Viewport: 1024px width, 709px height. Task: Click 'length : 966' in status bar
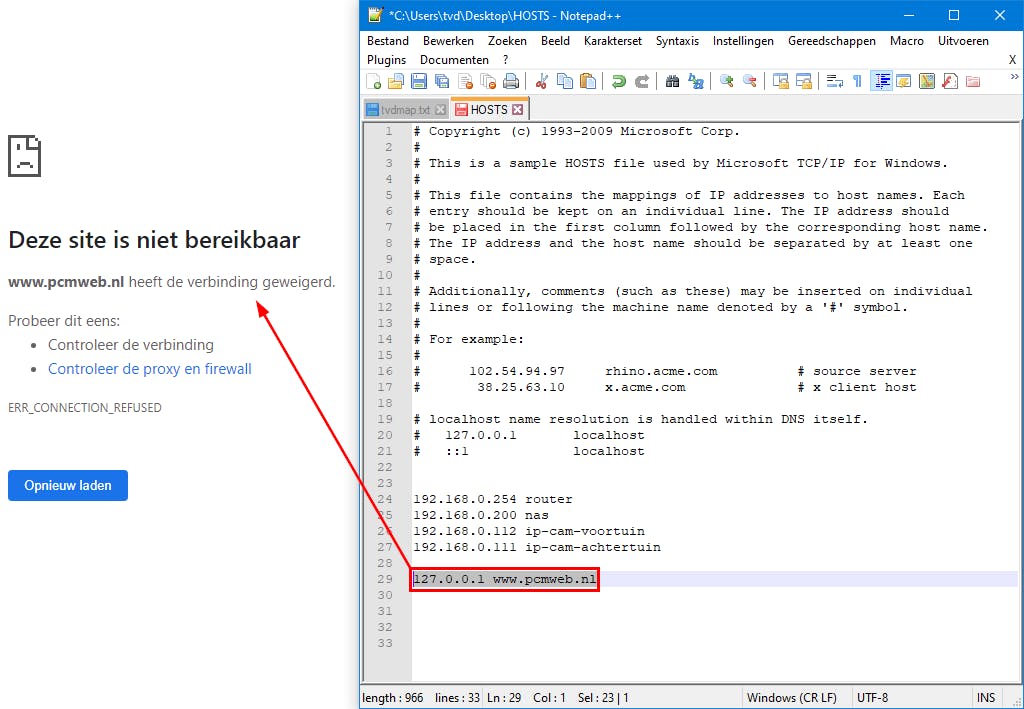click(x=393, y=698)
